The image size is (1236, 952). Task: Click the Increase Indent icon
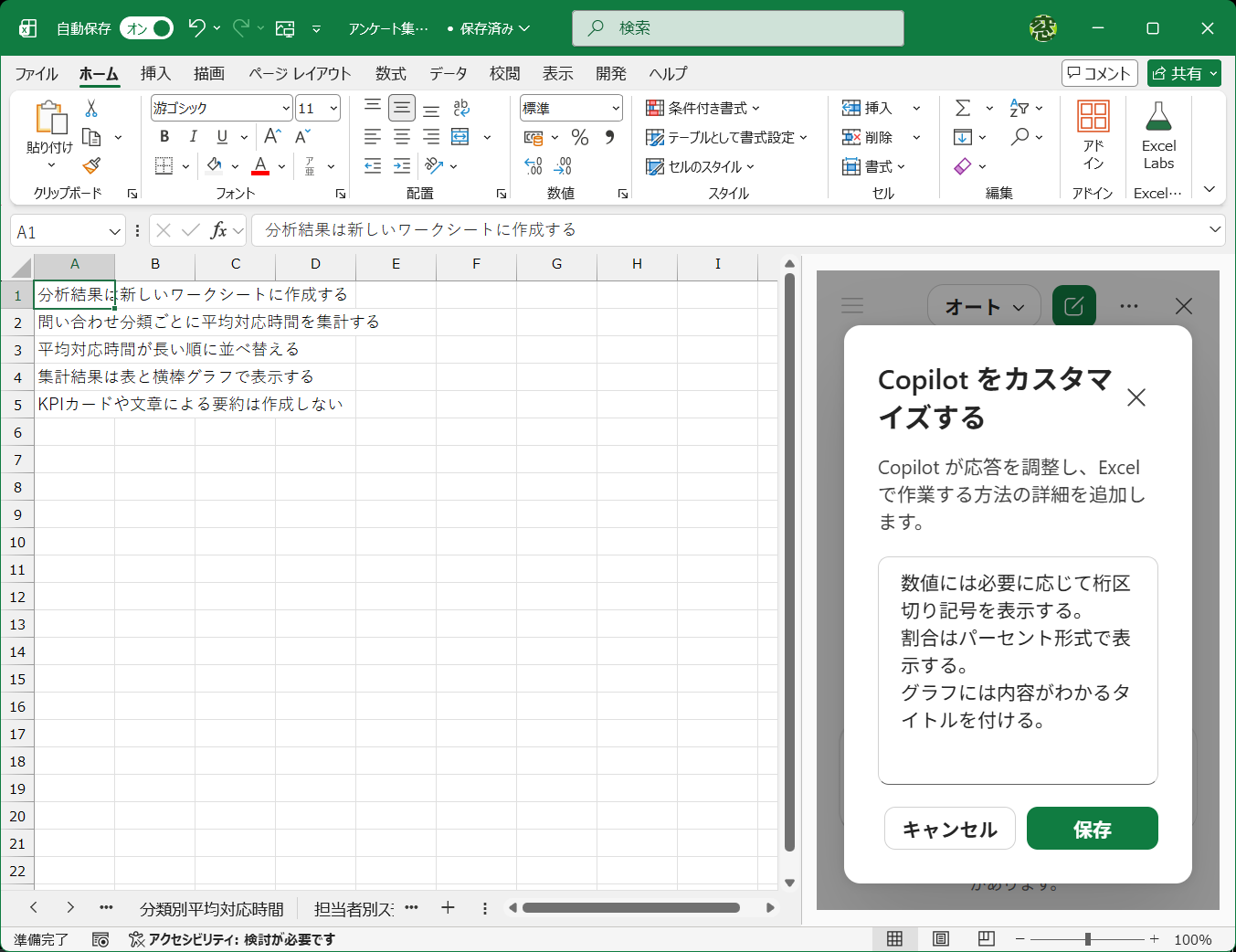coord(402,166)
